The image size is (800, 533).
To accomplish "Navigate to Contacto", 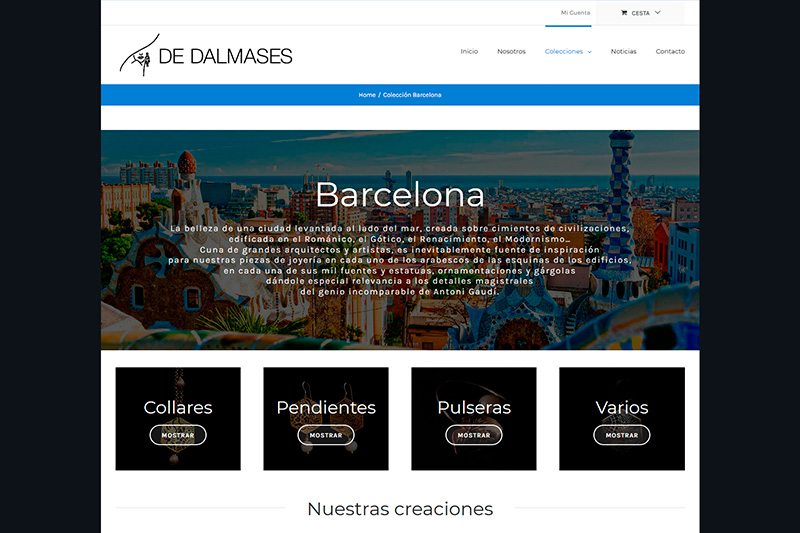I will click(x=670, y=51).
